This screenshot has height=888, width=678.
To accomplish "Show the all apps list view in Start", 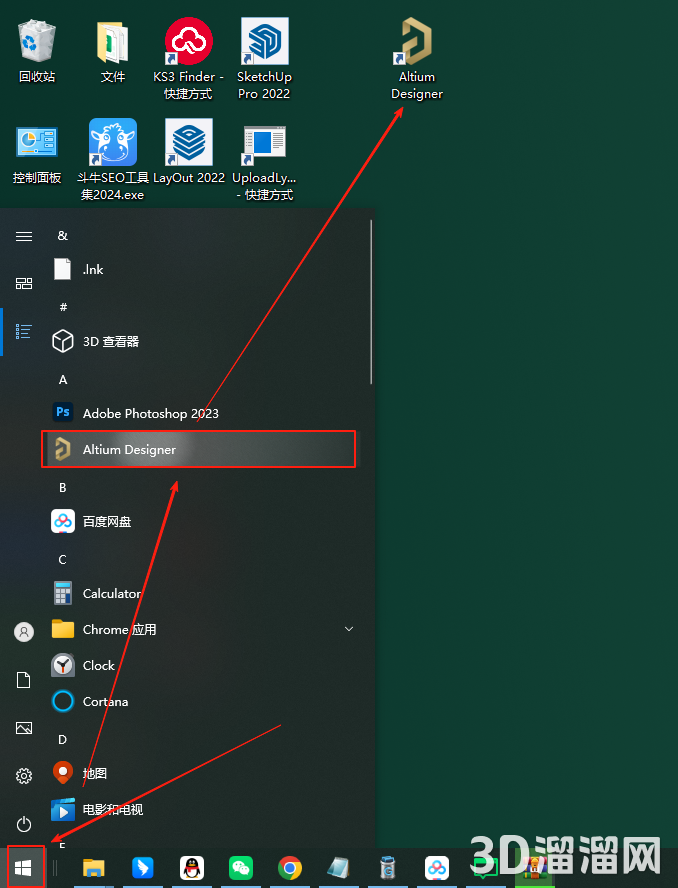I will pos(24,331).
